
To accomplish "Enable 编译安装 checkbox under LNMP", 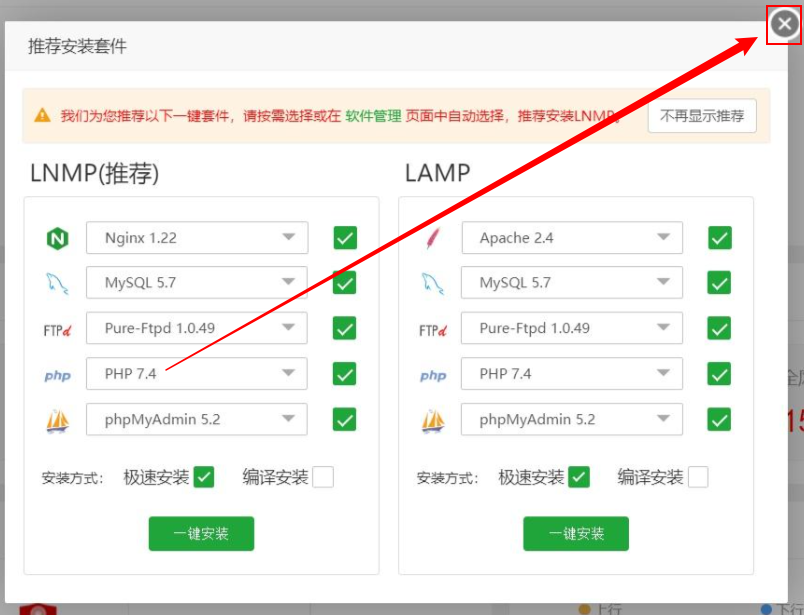I will pos(323,477).
